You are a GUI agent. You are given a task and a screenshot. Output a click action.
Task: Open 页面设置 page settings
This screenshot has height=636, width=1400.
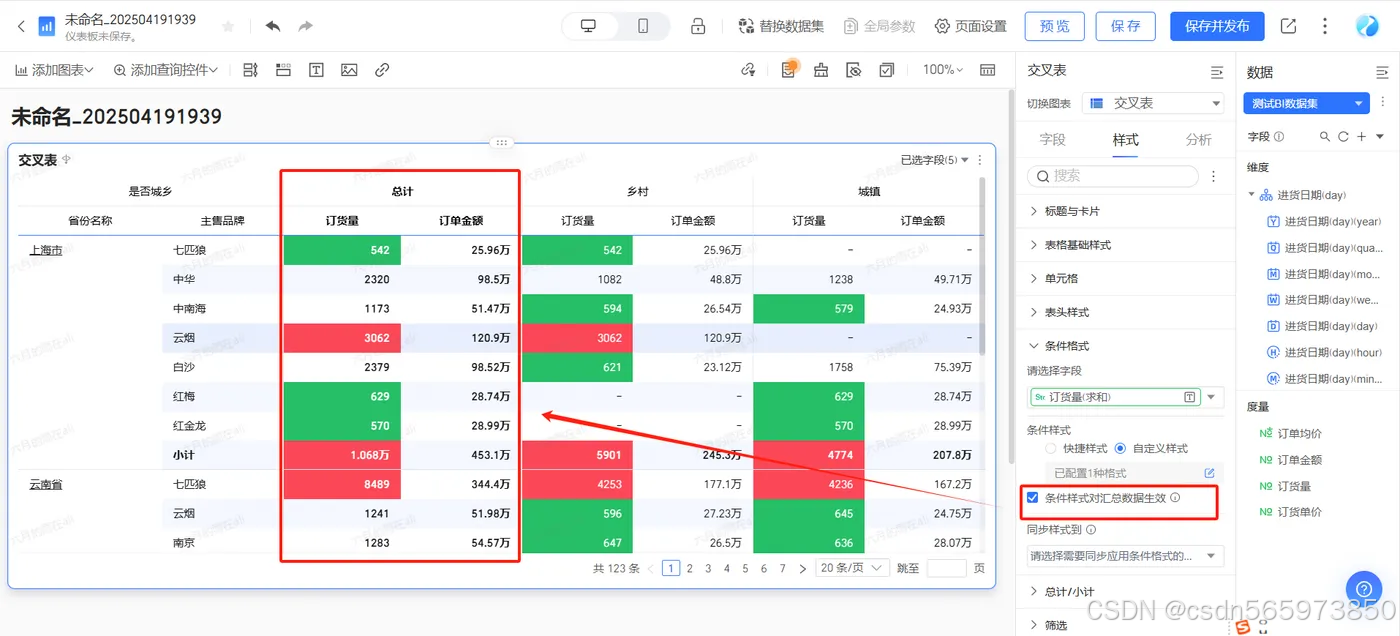971,26
